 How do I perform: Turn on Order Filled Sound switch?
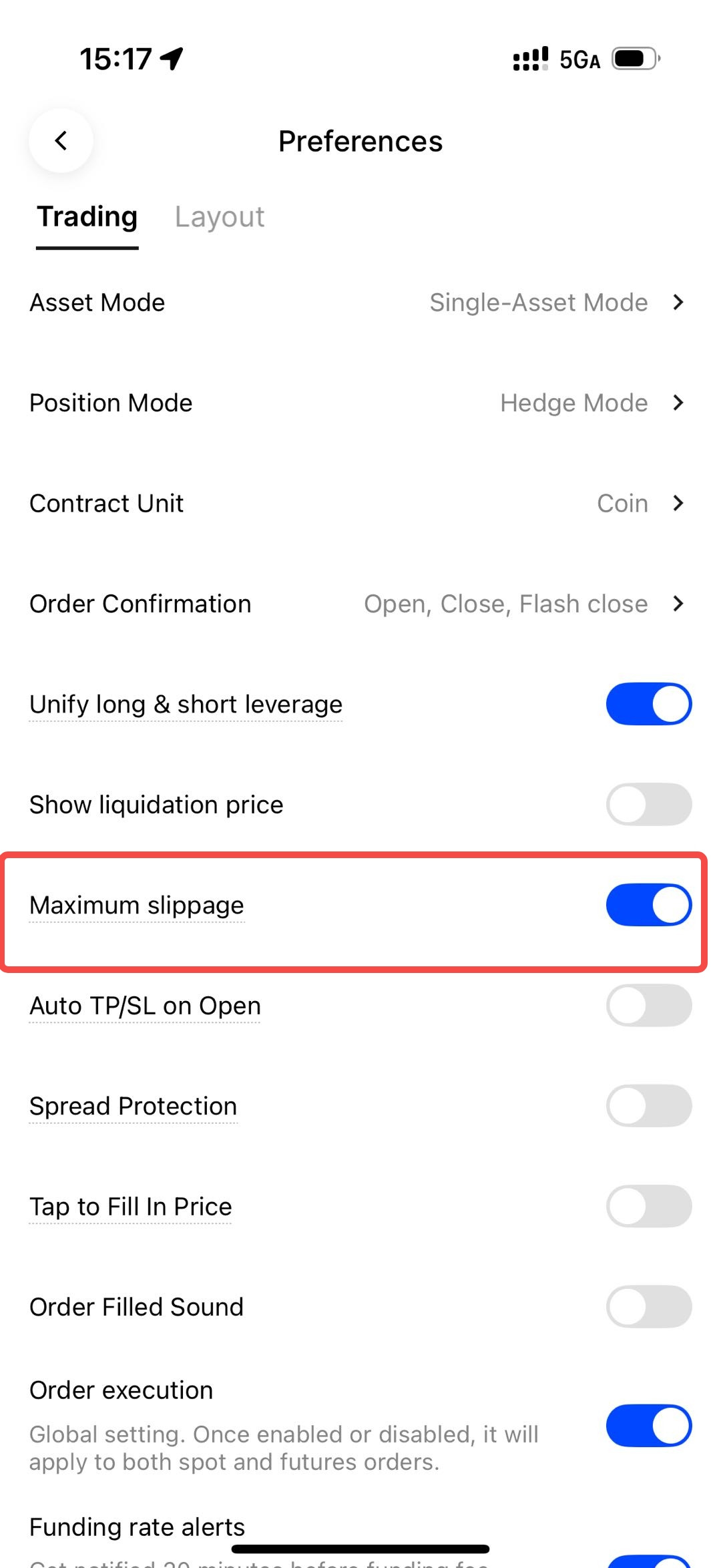coord(648,1306)
